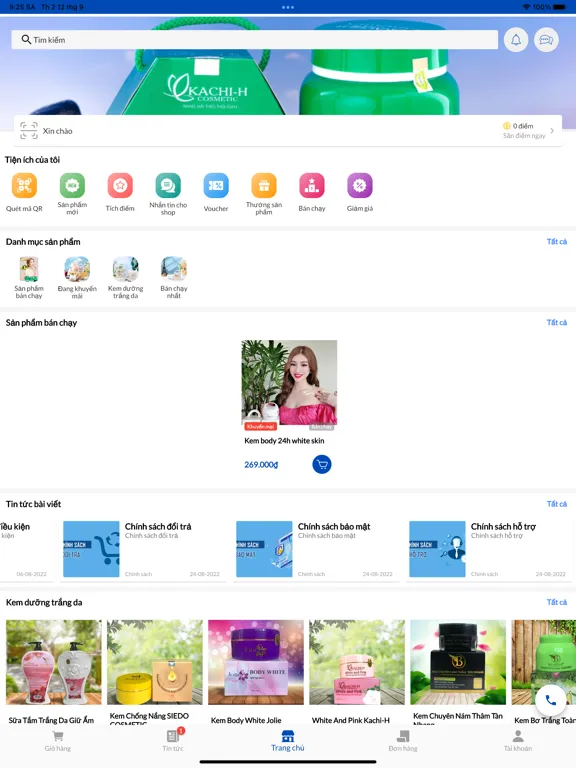Open the chat messages icon
576x768 pixels.
pos(546,40)
